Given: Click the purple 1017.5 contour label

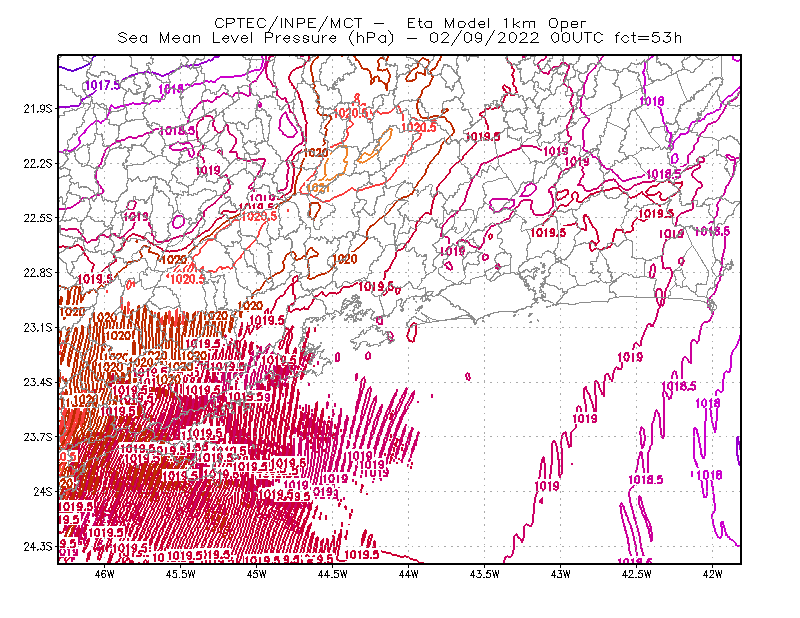Looking at the screenshot, I should (x=103, y=85).
